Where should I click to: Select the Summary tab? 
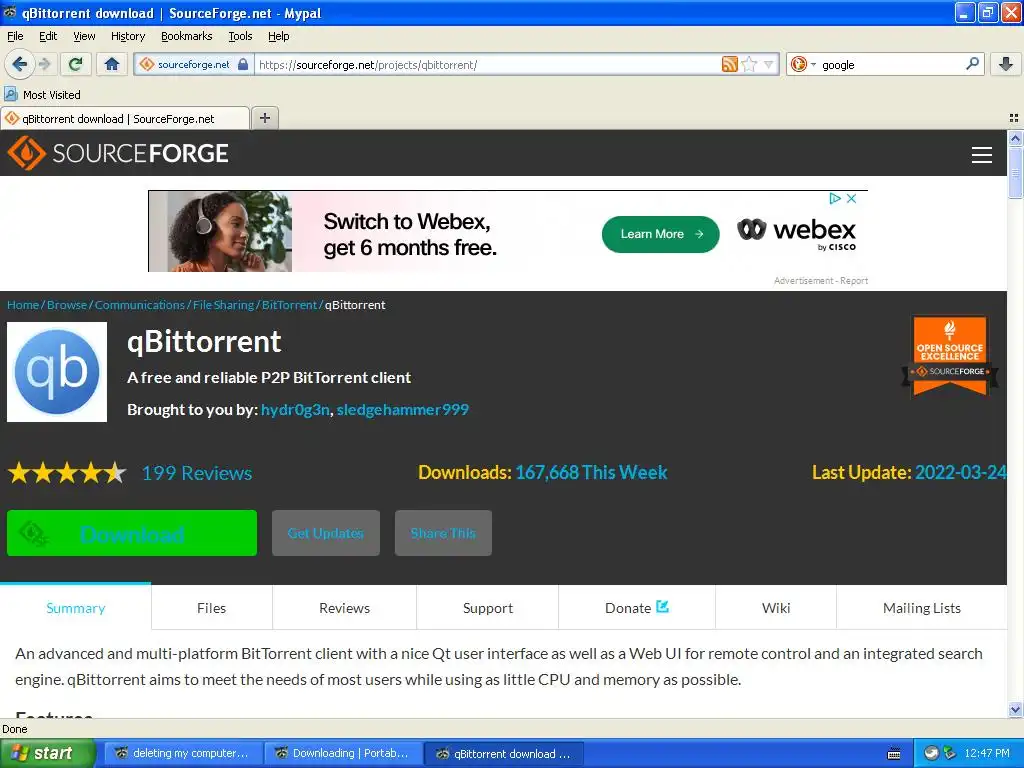76,607
